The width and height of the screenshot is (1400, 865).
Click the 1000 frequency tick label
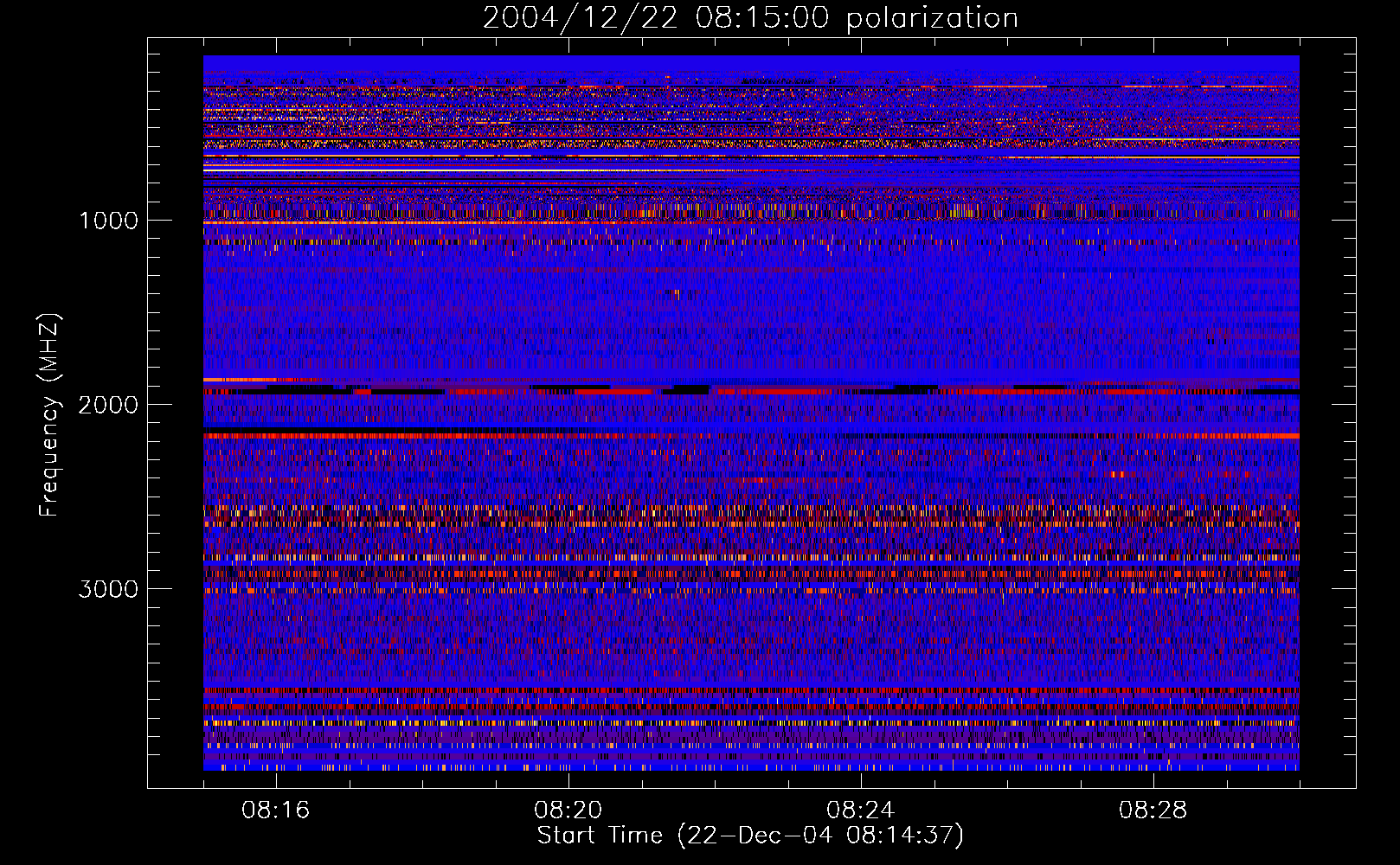[109, 221]
